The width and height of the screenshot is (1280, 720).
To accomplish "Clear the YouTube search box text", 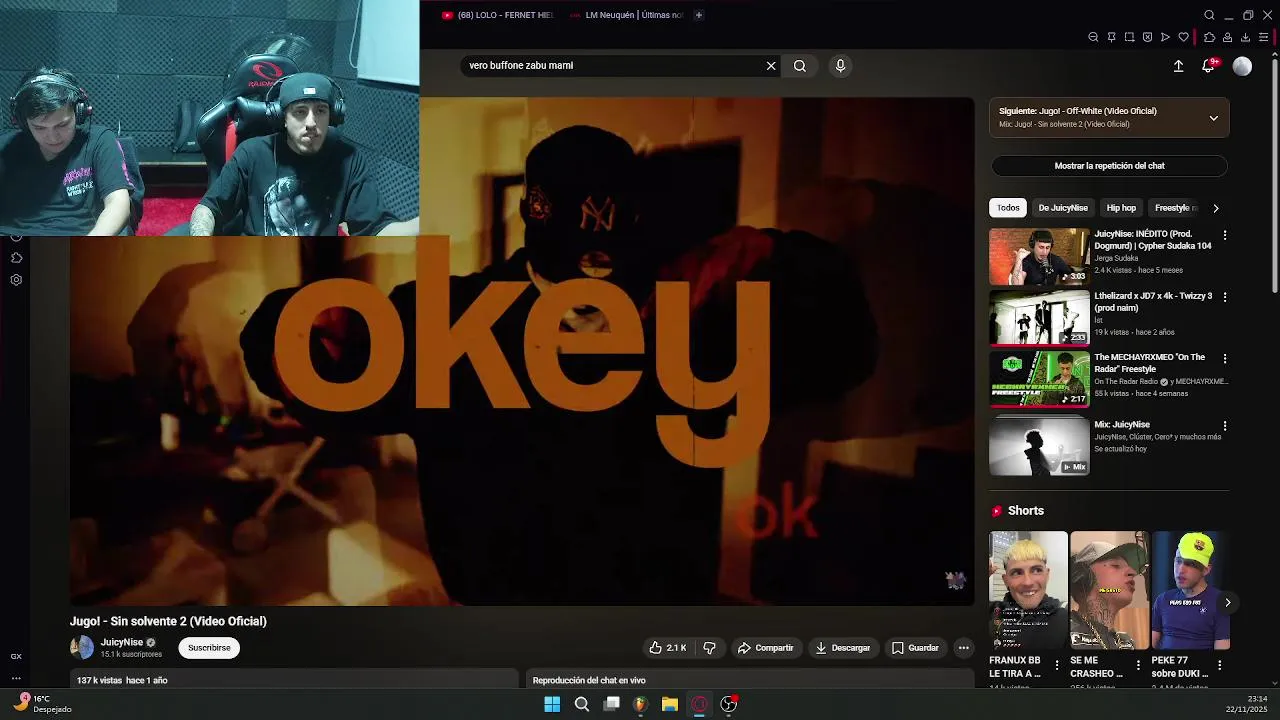I will coord(771,66).
